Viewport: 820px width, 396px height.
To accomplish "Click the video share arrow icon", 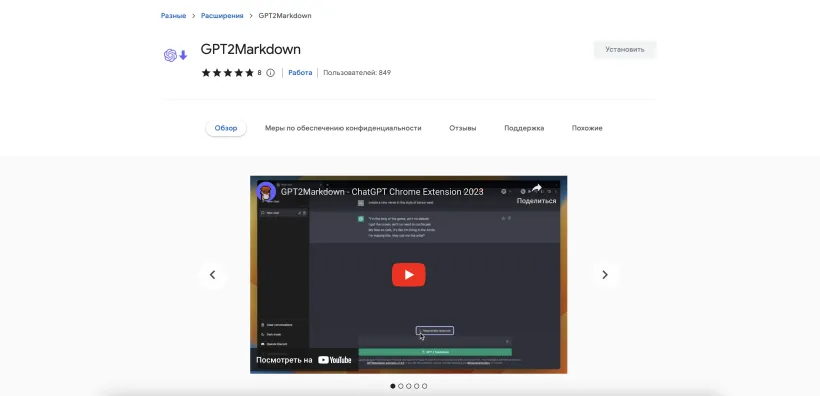I will 537,188.
